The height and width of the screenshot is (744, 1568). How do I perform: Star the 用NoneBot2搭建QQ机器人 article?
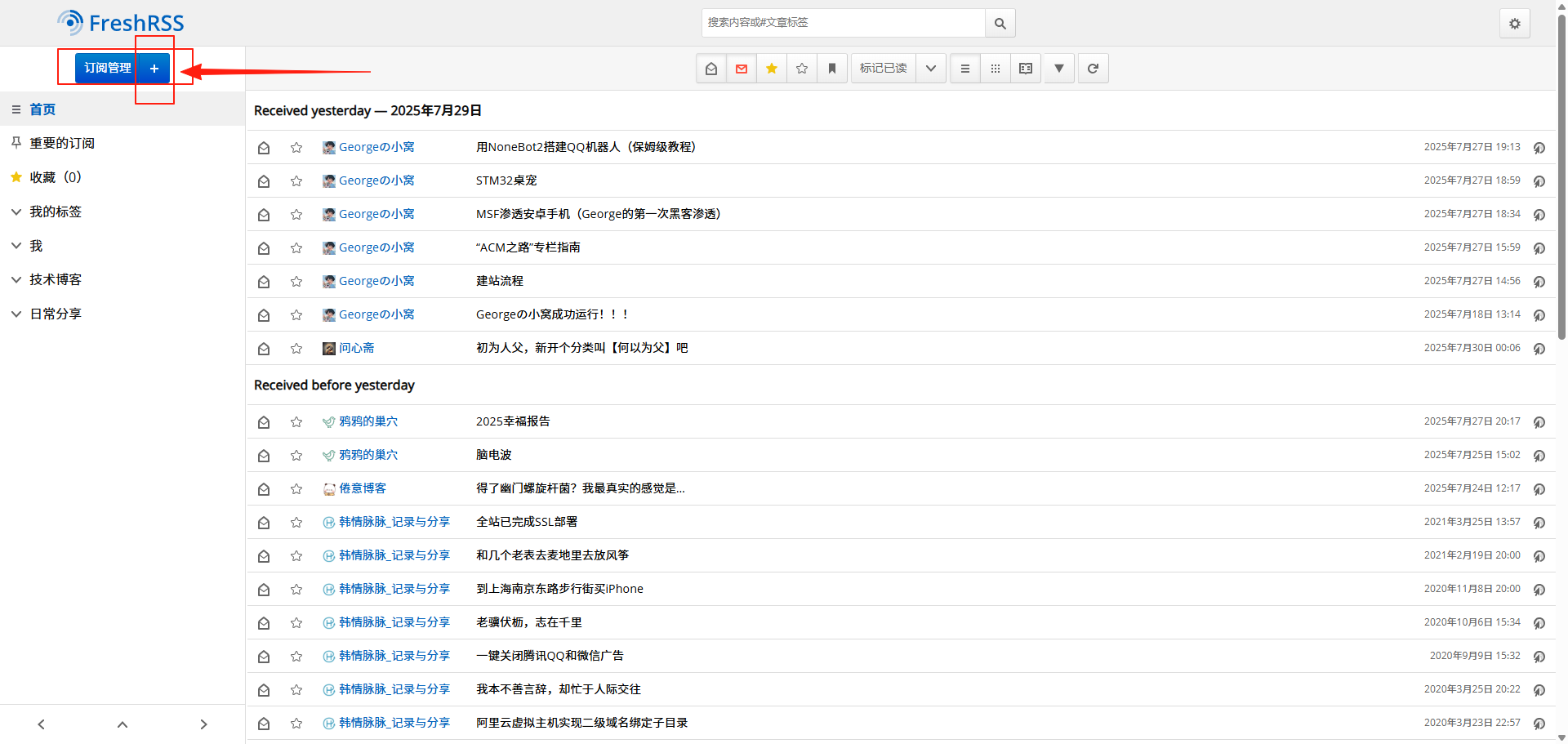[x=296, y=148]
